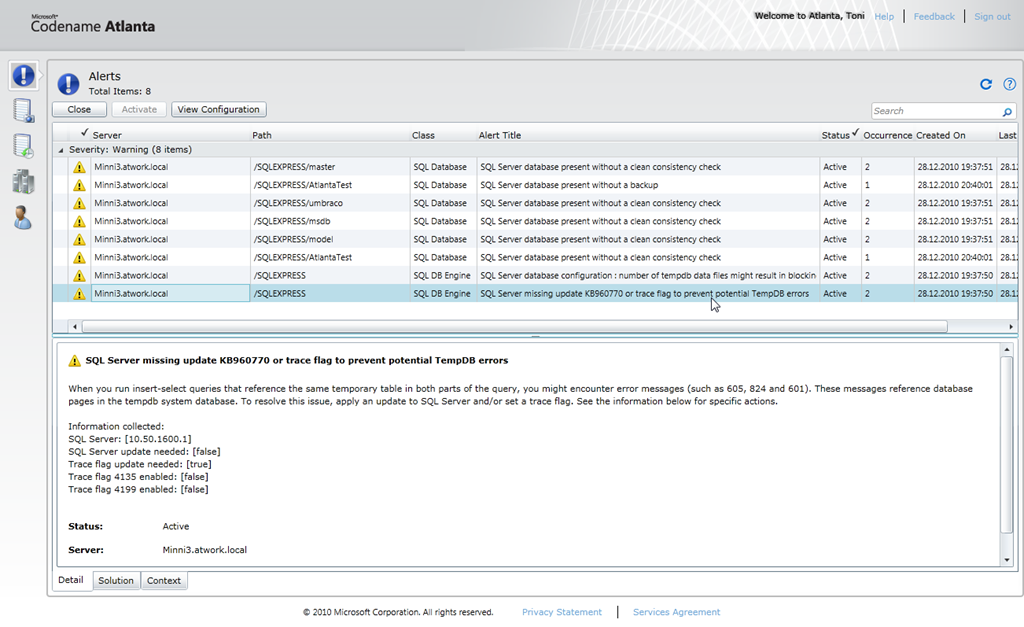The image size is (1024, 627).
Task: Click the server configuration sidebar icon
Action: (x=23, y=111)
